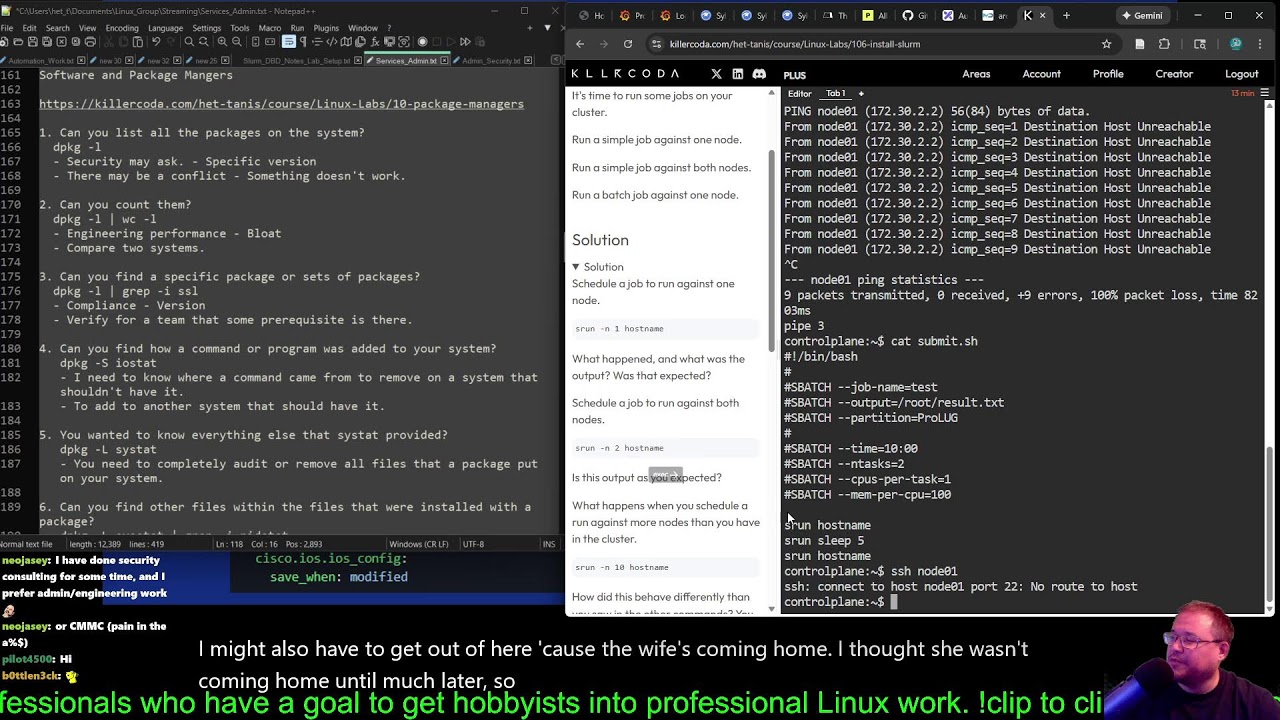The image size is (1280, 720).
Task: Click the browser Back arrow
Action: (x=580, y=44)
